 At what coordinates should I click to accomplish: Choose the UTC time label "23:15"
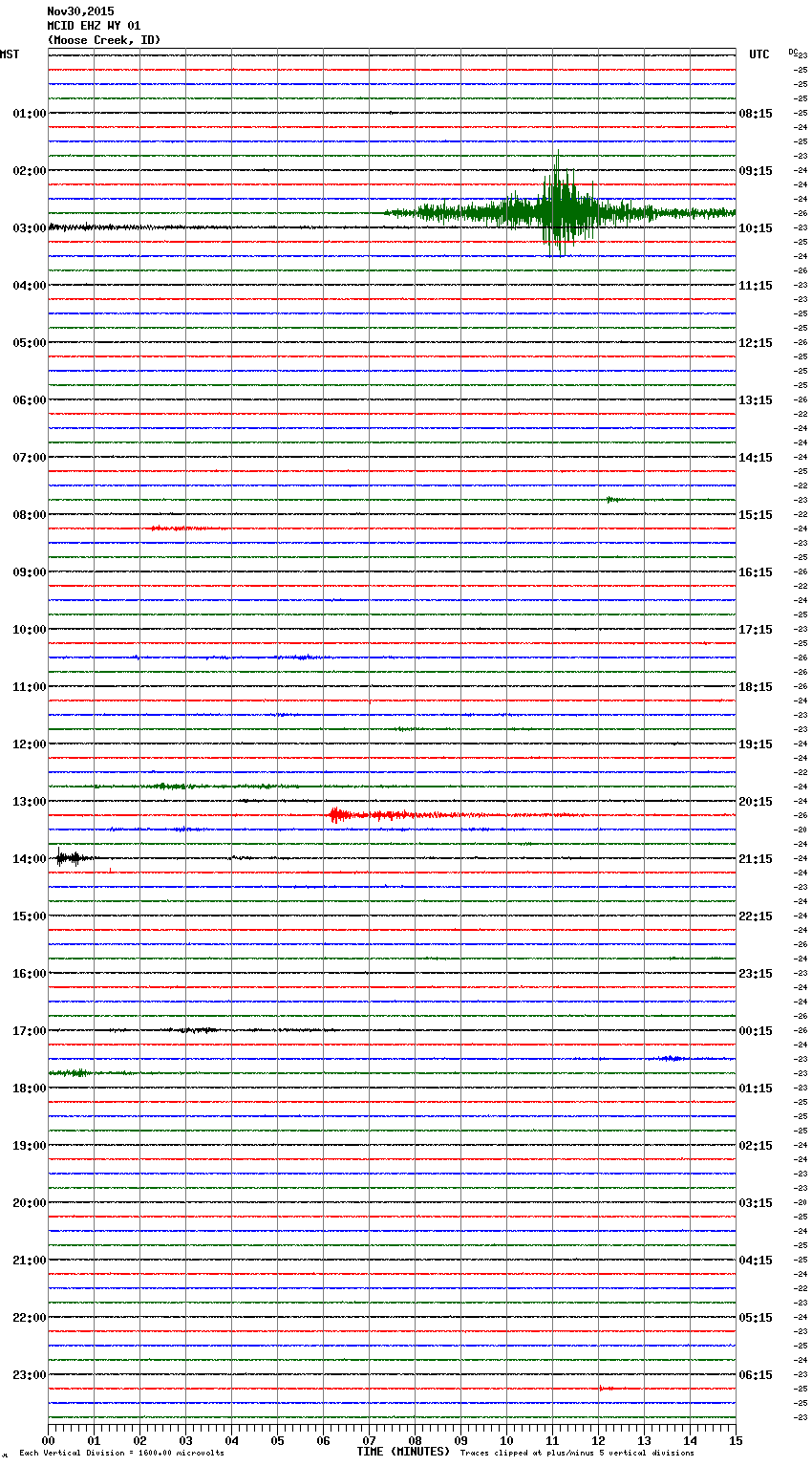[x=756, y=974]
